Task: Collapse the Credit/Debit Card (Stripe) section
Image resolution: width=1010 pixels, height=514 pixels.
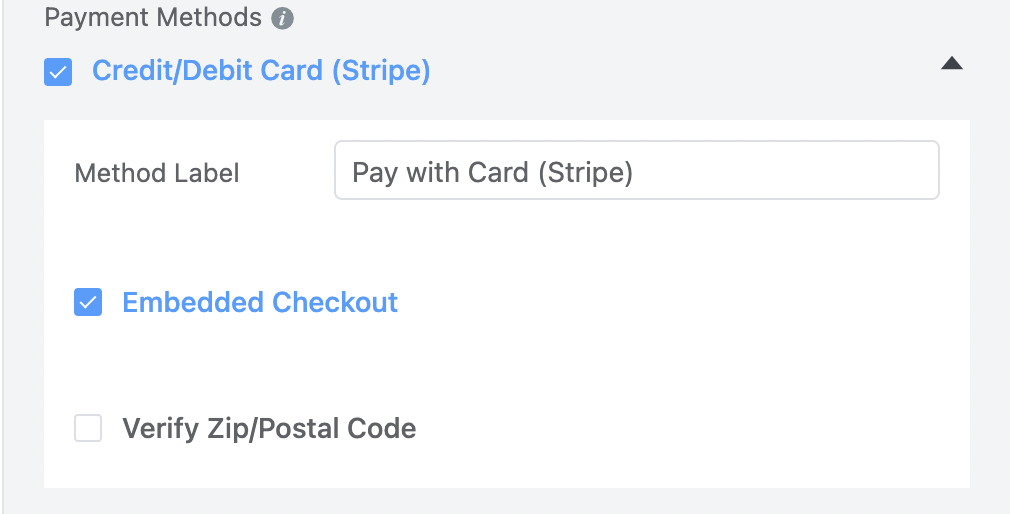Action: coord(951,63)
